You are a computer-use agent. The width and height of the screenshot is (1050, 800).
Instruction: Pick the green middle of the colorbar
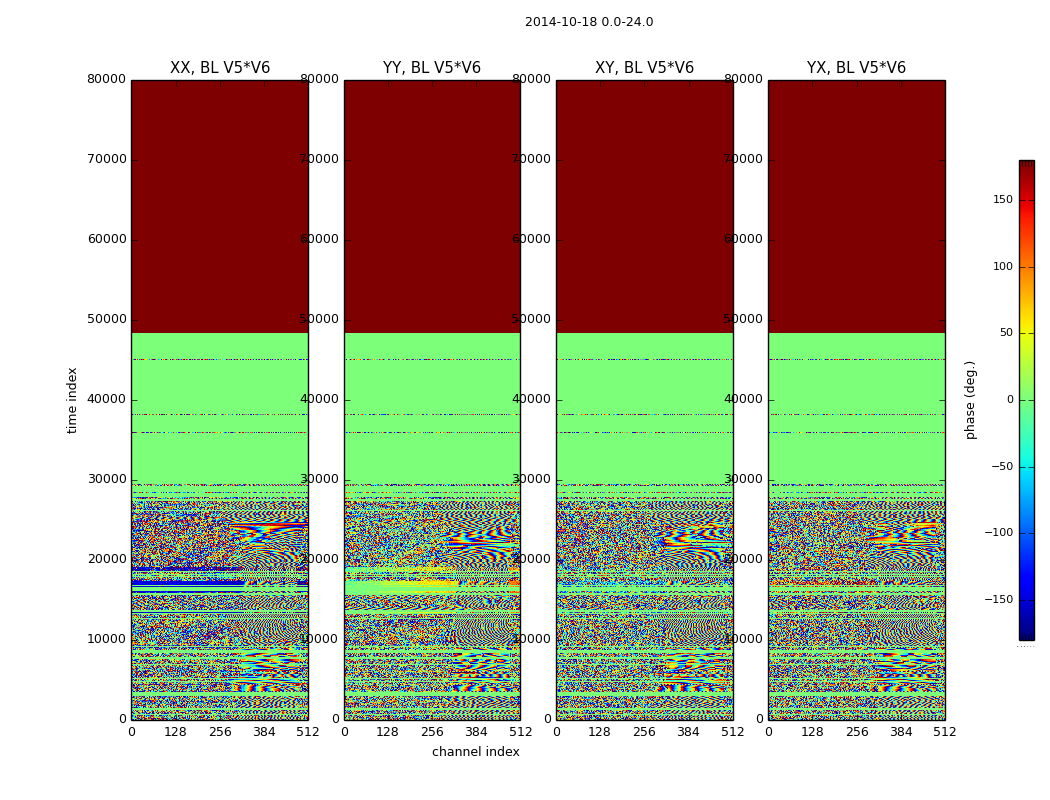point(1026,400)
